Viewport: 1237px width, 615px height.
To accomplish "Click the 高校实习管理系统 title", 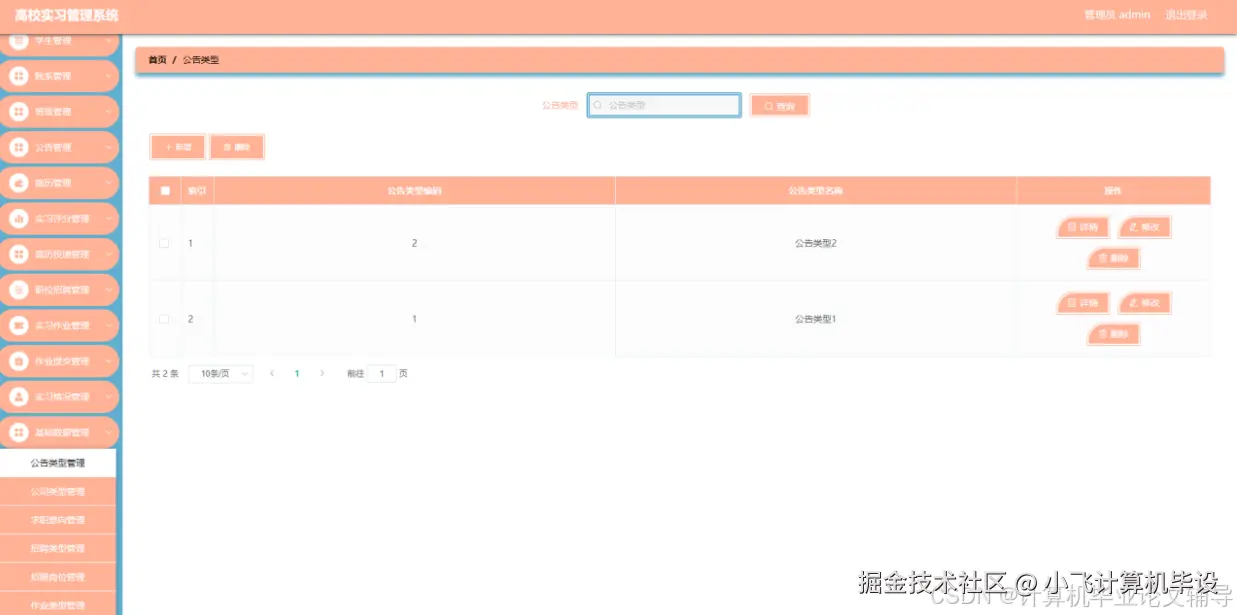I will pyautogui.click(x=66, y=15).
